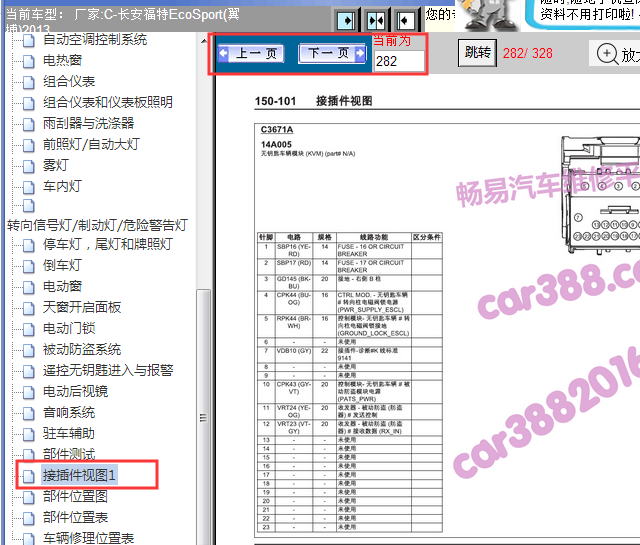Viewport: 640px width, 545px height.
Task: Click the document icon beside 音响系统
Action: [29, 414]
